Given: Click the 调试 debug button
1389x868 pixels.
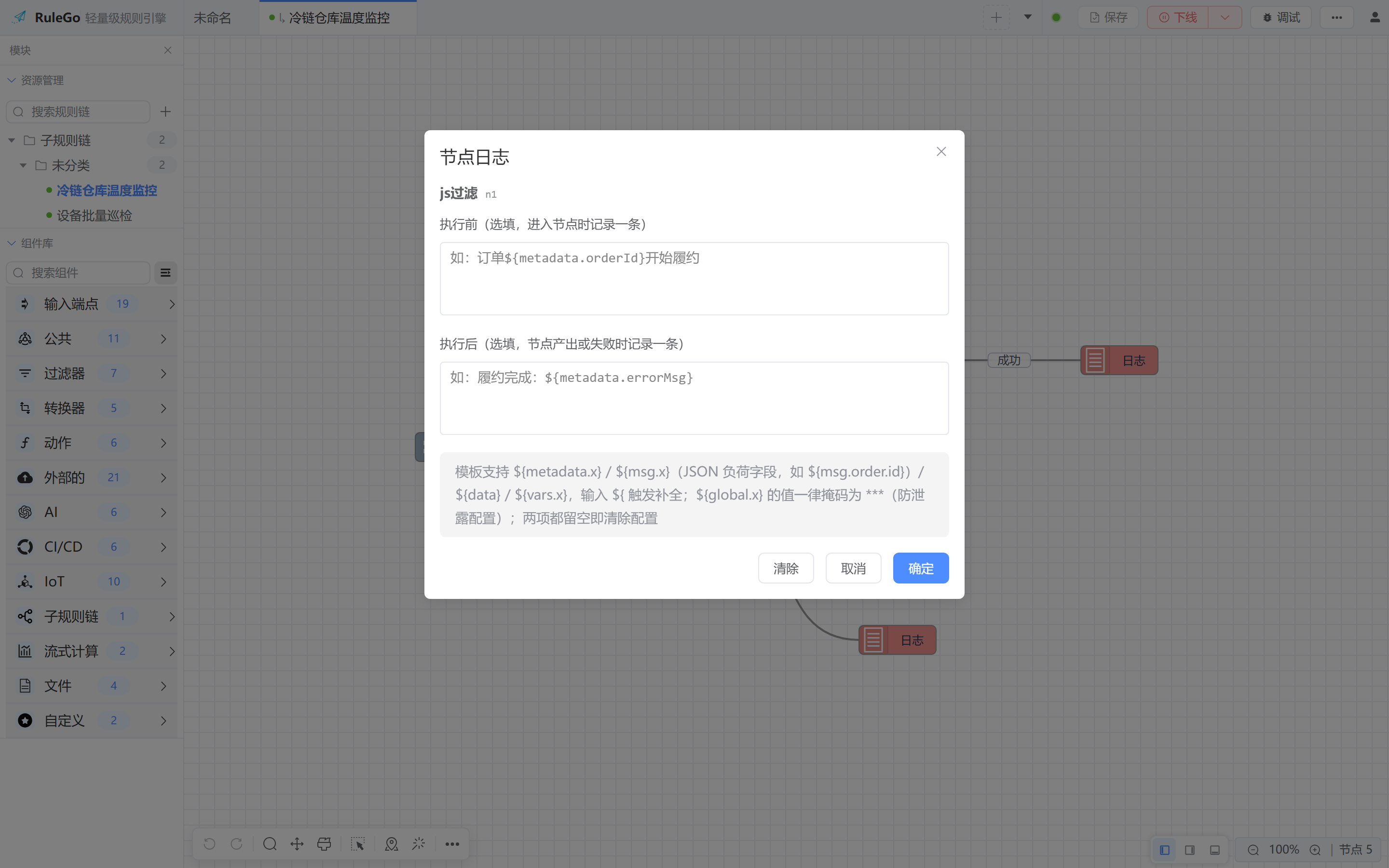Looking at the screenshot, I should click(x=1280, y=17).
